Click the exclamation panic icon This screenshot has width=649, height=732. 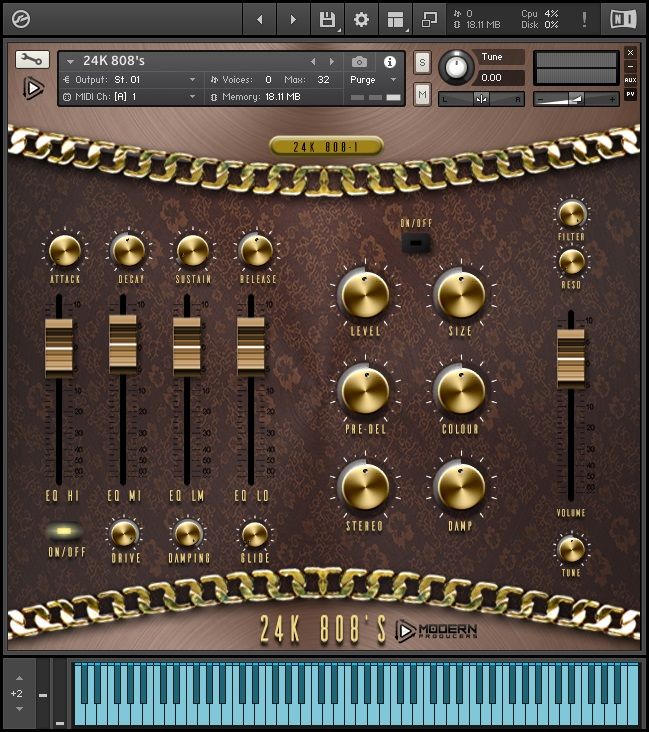pyautogui.click(x=584, y=19)
